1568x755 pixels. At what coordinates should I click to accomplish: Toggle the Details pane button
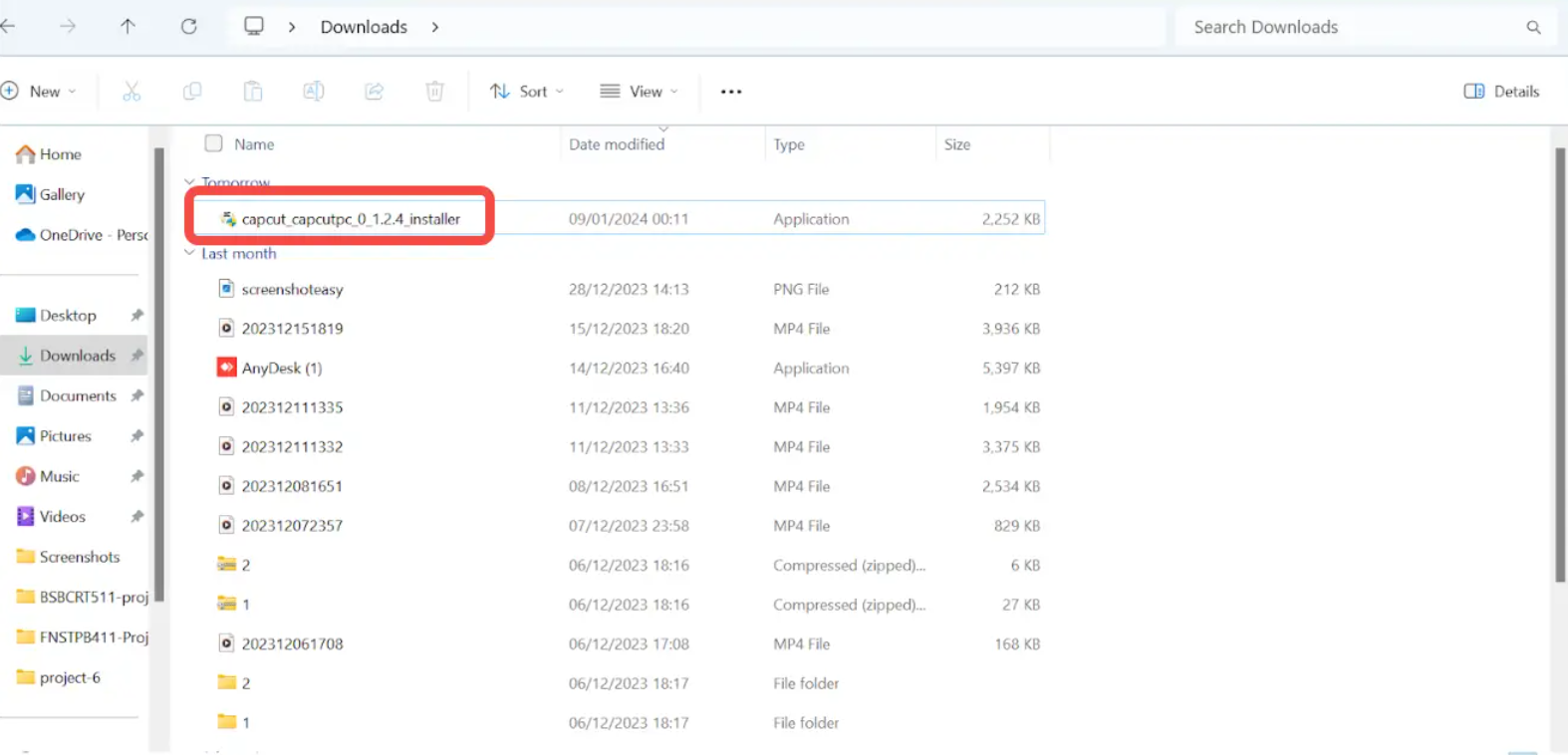pyautogui.click(x=1501, y=92)
